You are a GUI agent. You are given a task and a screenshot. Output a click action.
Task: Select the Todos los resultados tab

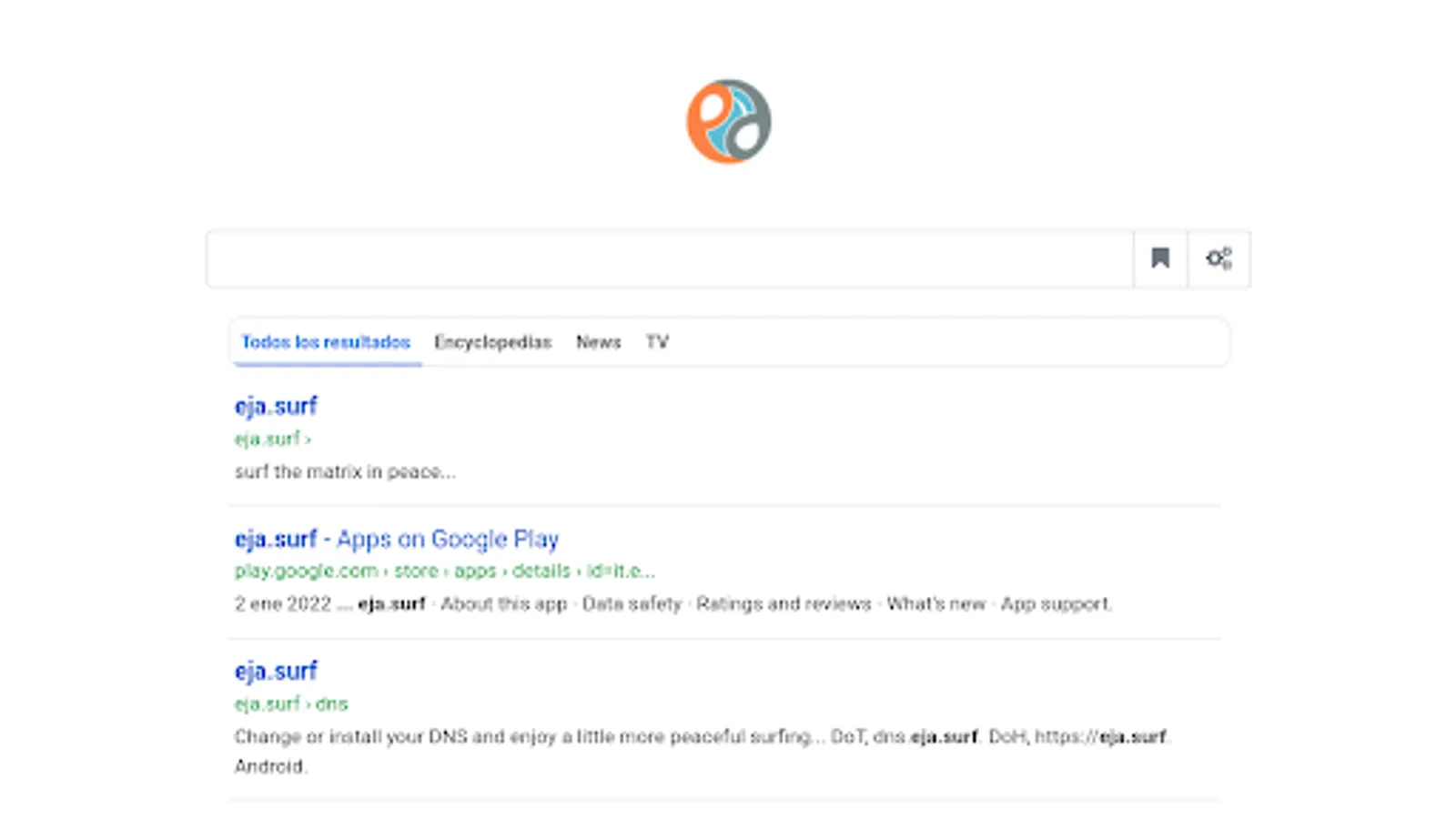326,342
